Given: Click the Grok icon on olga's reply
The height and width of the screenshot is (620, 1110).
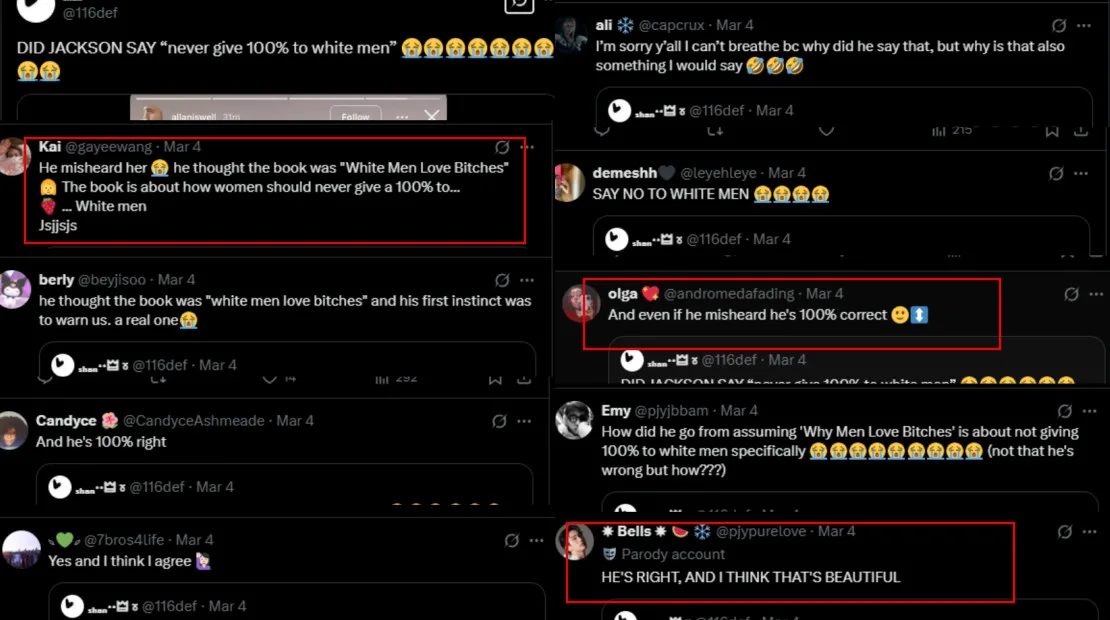Looking at the screenshot, I should point(1071,294).
